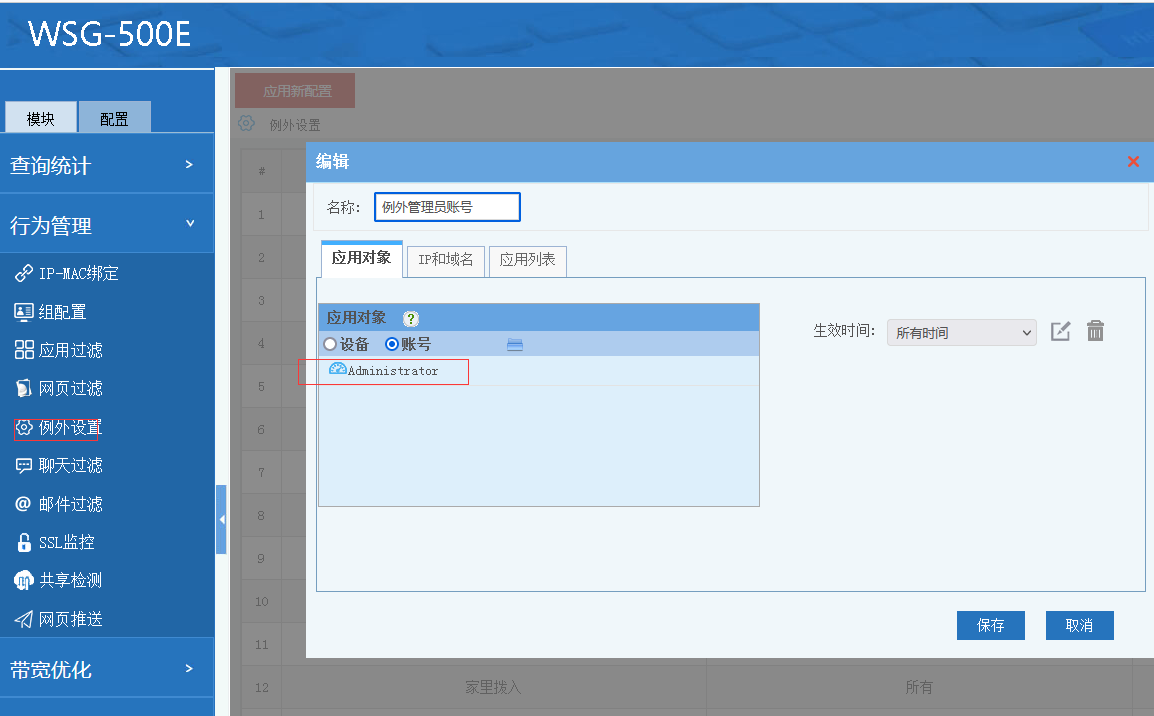Click the 名称 input field
The height and width of the screenshot is (716, 1154).
pos(447,207)
